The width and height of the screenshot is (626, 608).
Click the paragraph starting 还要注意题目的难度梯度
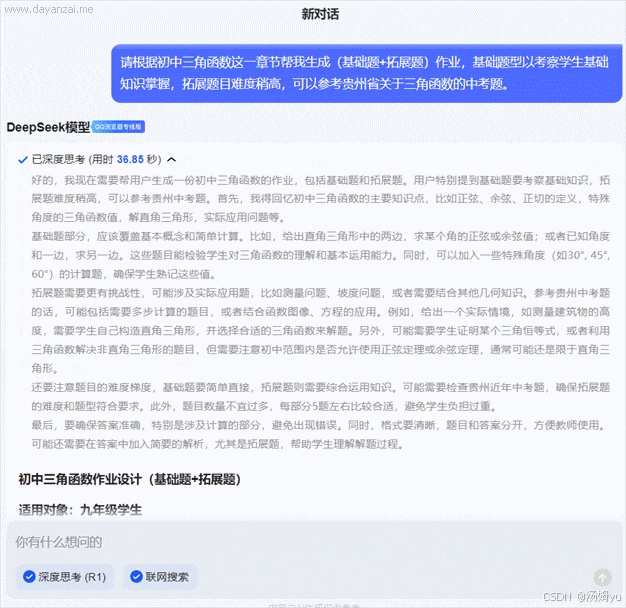[x=321, y=397]
